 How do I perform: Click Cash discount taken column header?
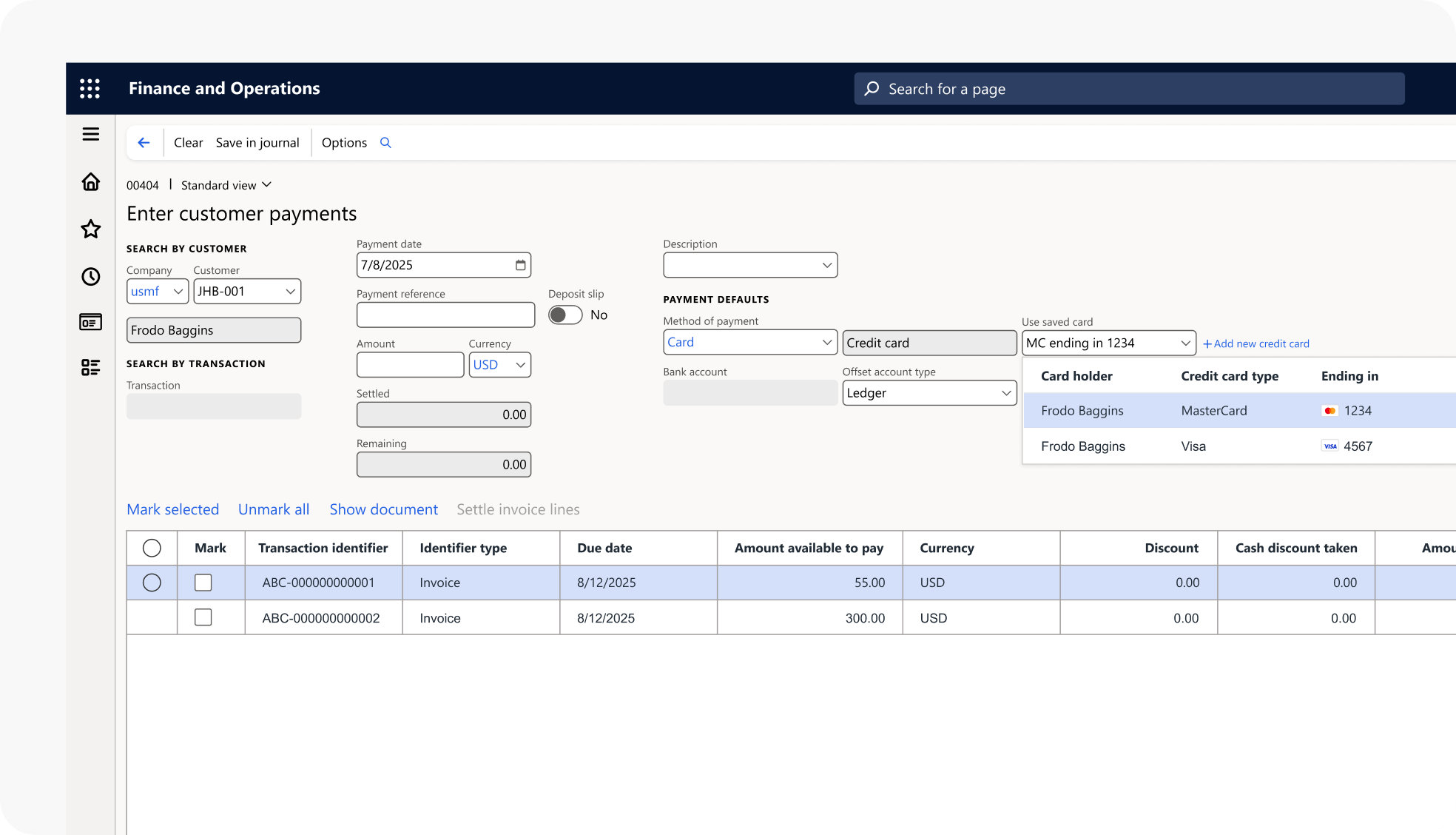[x=1296, y=548]
